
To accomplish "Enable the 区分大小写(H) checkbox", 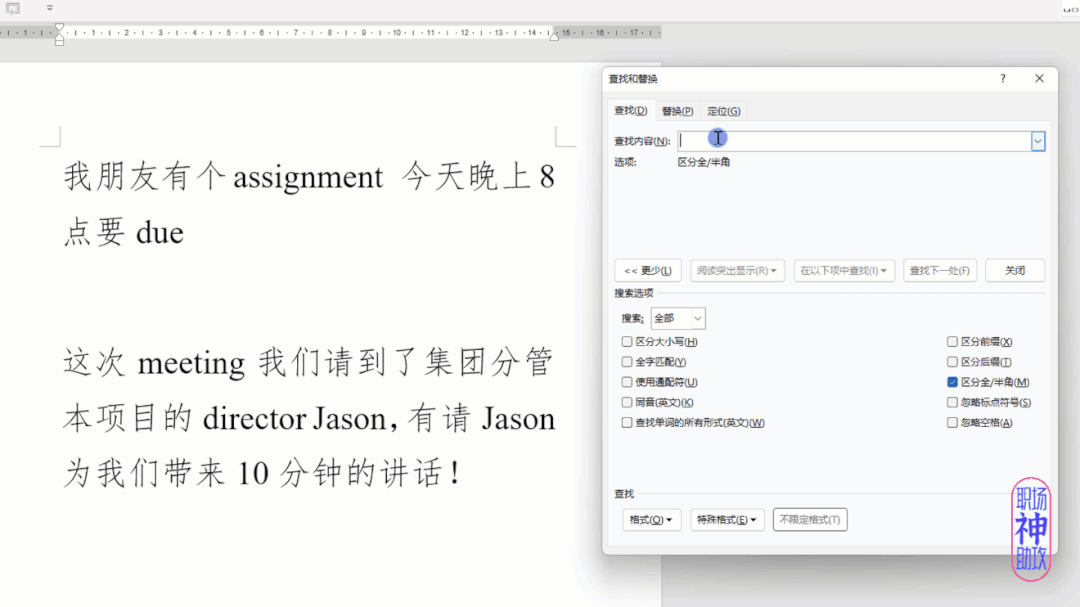I will tap(627, 342).
